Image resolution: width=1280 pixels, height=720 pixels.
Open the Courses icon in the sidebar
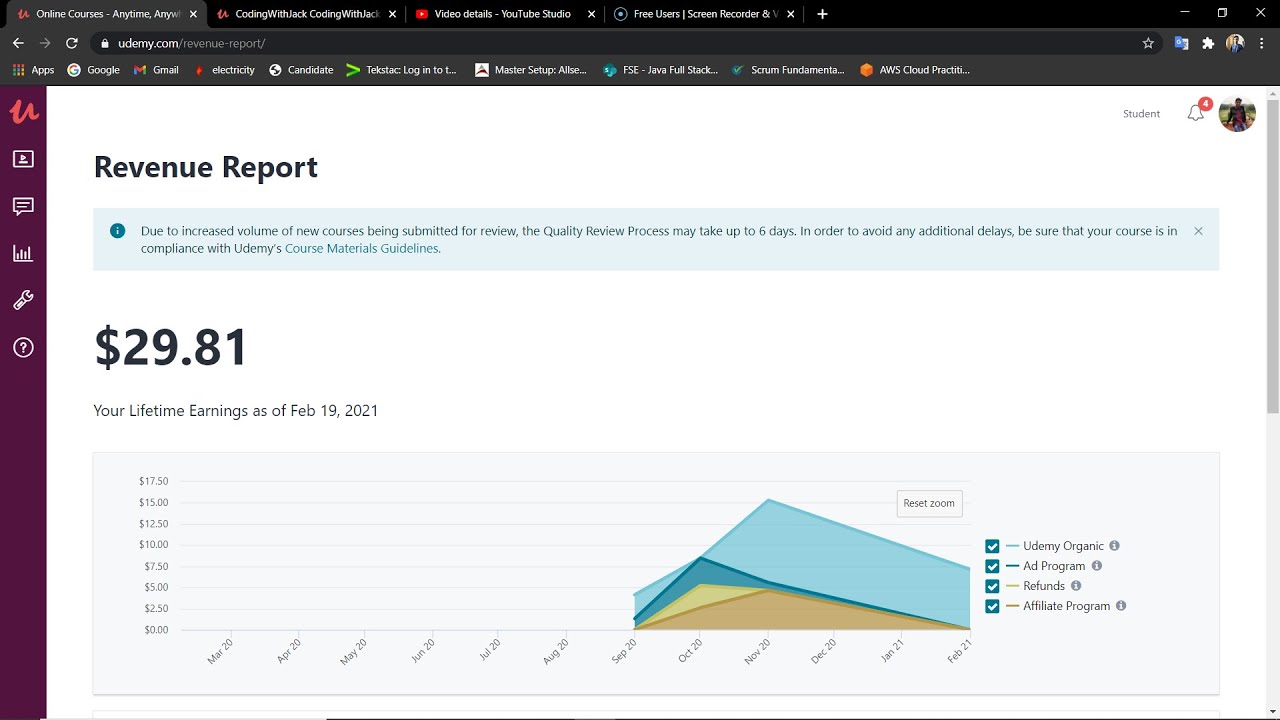23,159
